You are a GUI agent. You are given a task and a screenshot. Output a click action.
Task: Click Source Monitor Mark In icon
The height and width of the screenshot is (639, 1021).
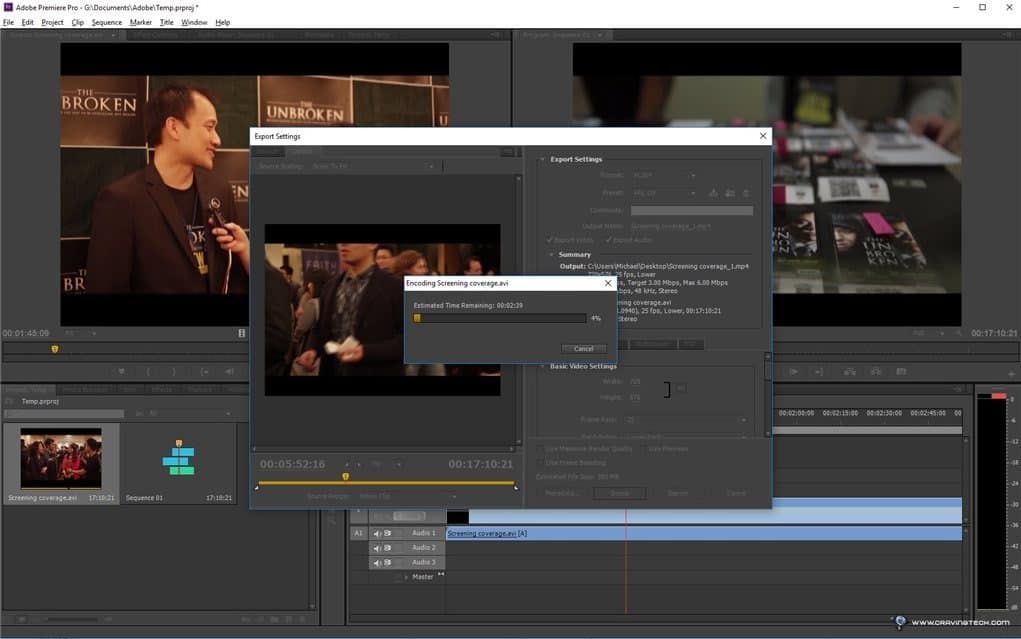coord(148,371)
